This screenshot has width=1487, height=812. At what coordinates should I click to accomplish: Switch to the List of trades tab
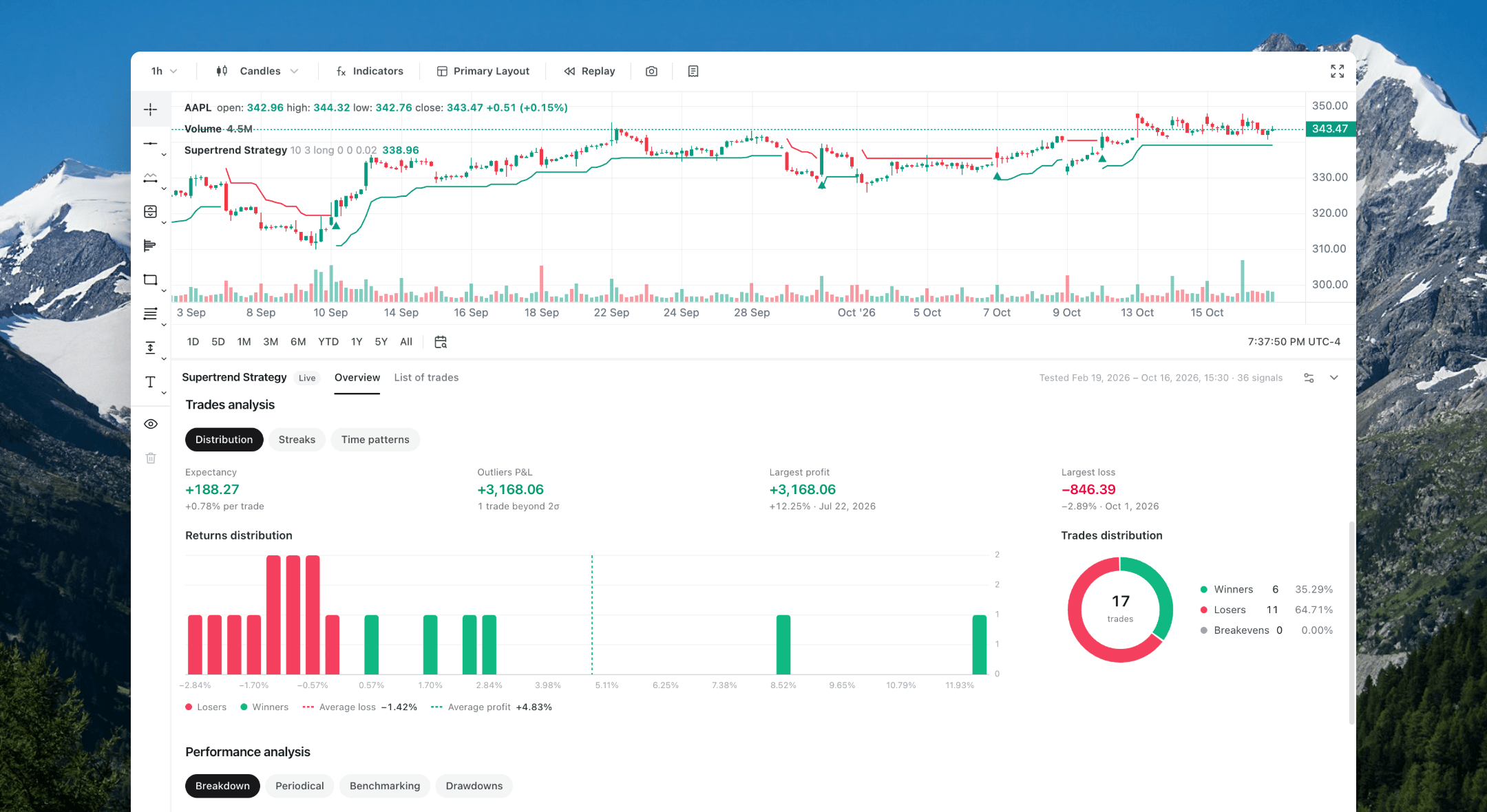click(426, 377)
